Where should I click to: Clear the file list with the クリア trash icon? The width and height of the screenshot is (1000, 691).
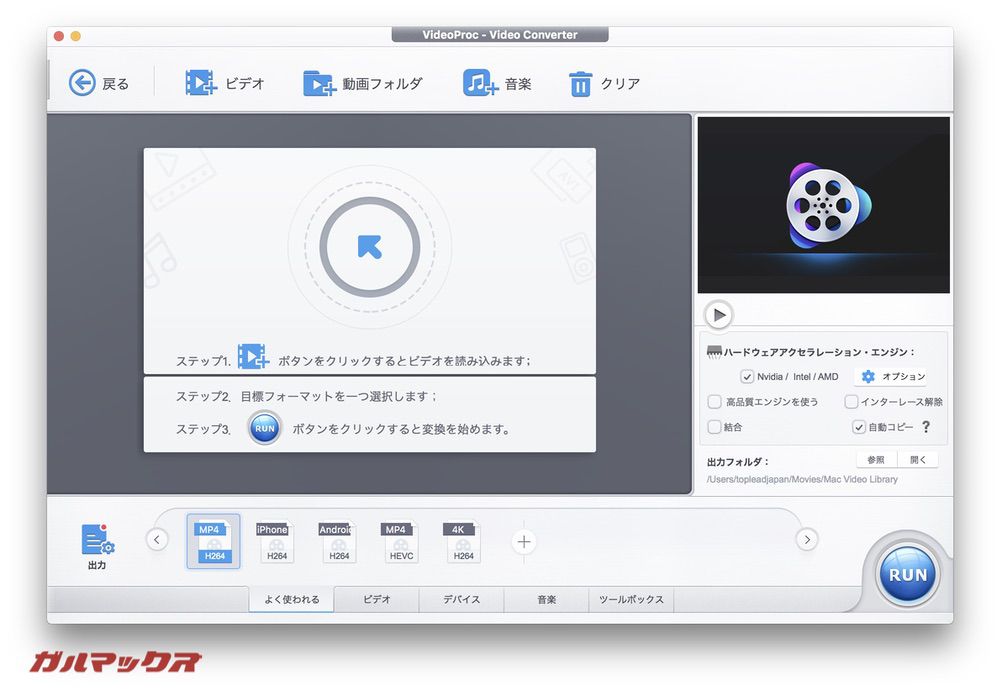(581, 83)
